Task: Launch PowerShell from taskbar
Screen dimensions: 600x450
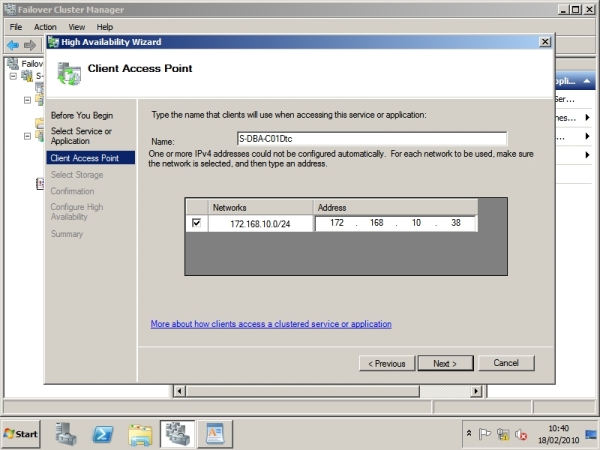Action: 103,434
